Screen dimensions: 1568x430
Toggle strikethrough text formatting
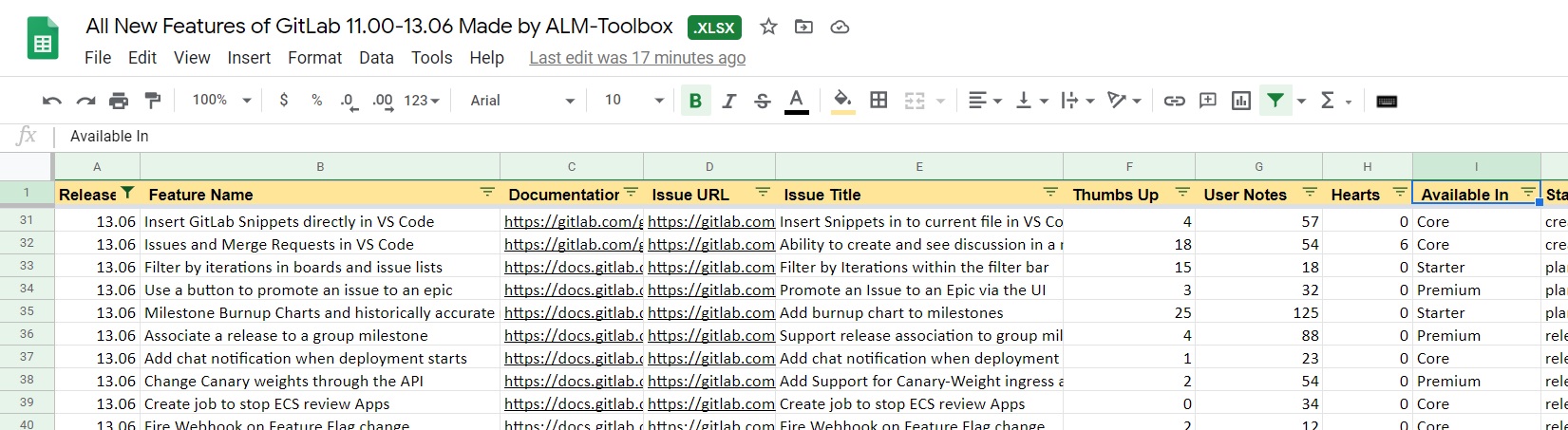[x=762, y=101]
